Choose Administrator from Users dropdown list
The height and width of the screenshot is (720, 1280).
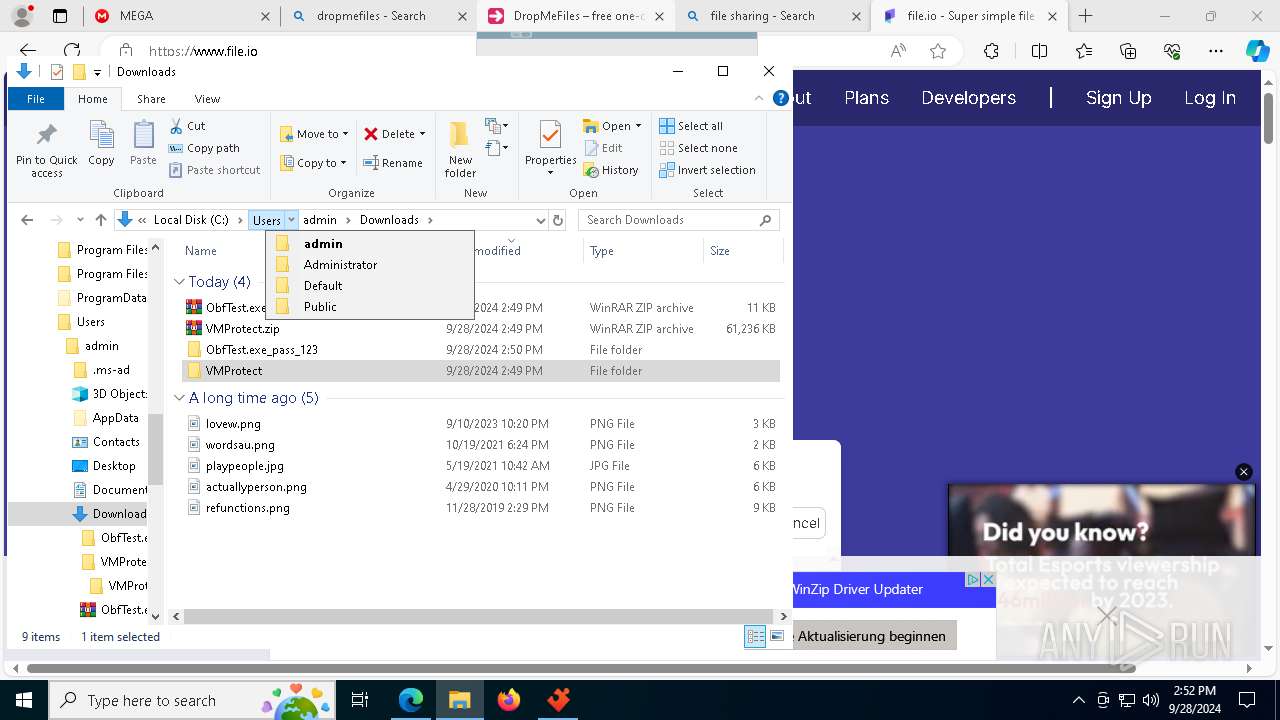tap(370, 265)
